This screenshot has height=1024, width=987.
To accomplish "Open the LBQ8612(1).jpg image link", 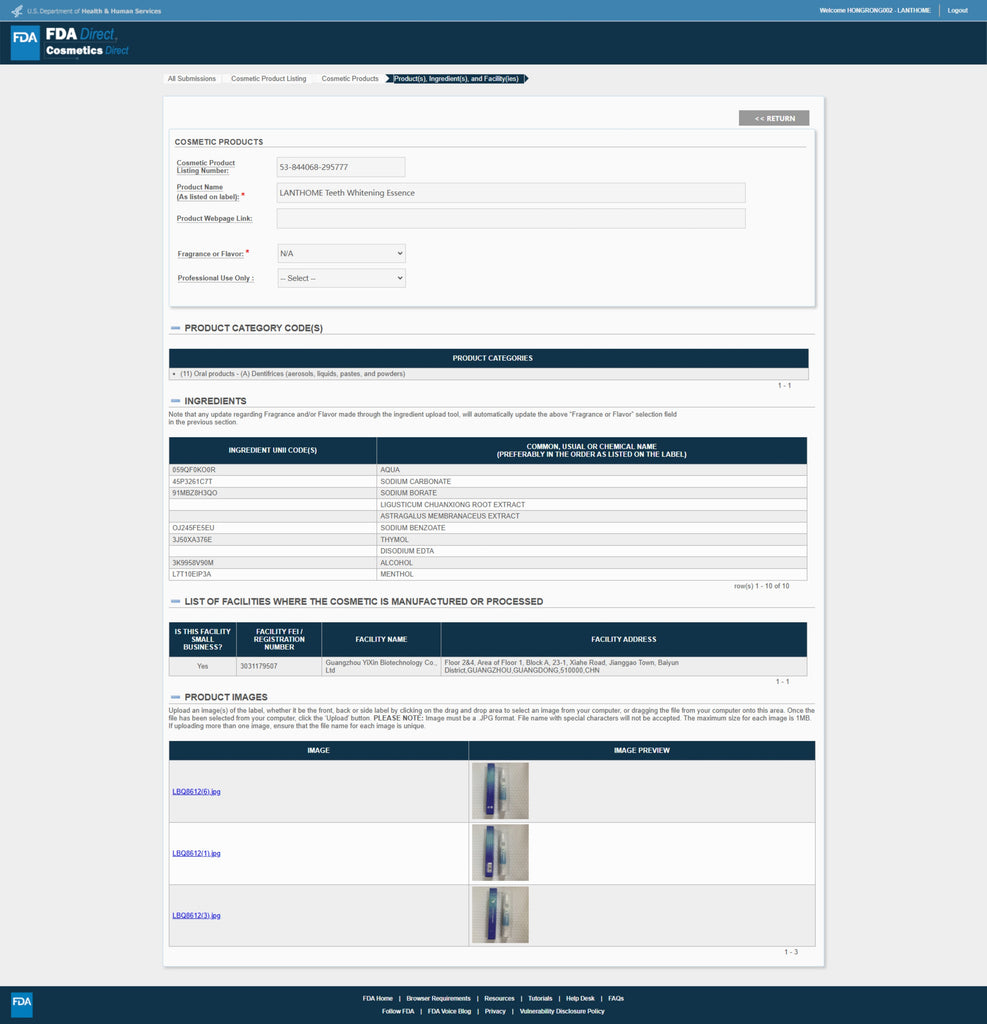I will (196, 854).
